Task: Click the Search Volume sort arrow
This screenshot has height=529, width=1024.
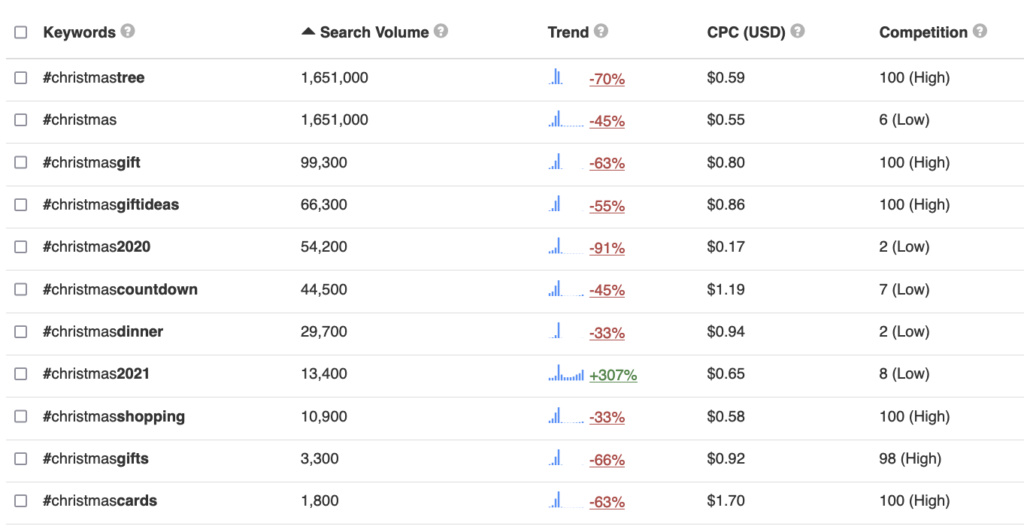Action: (308, 32)
